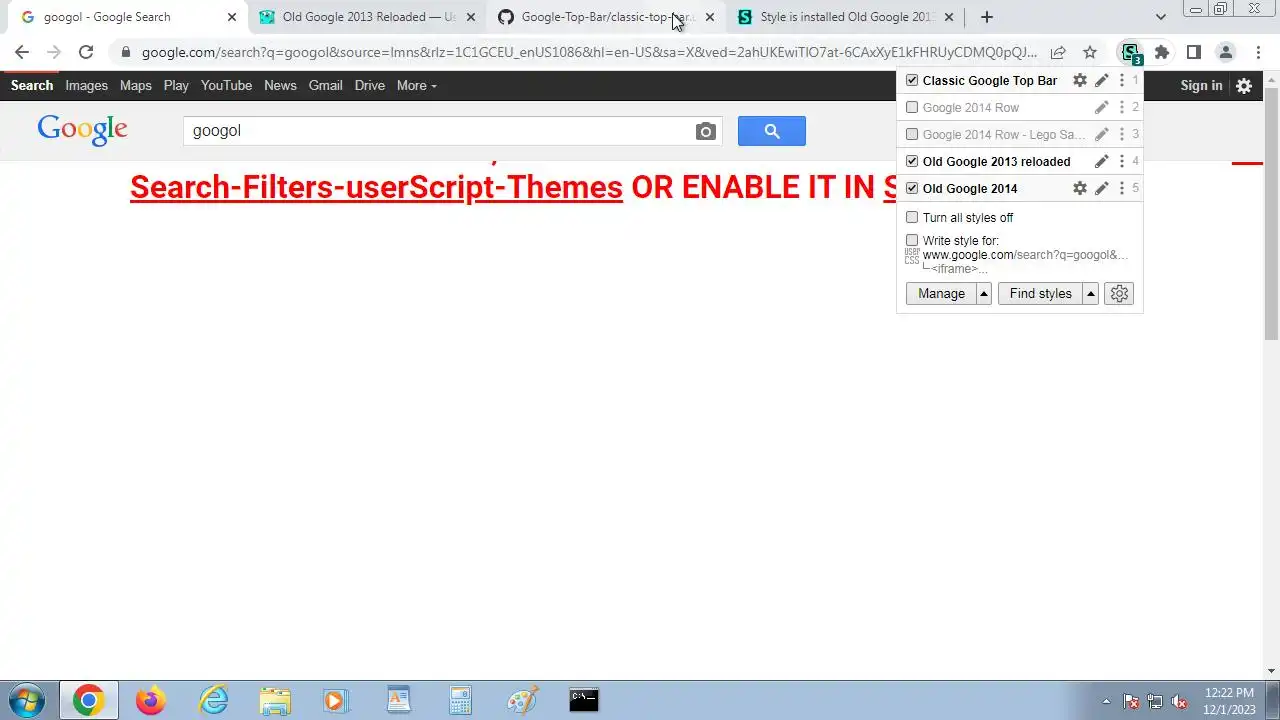Image resolution: width=1280 pixels, height=720 pixels.
Task: Open more options for Google 2014 Row - Lego
Action: click(x=1122, y=134)
